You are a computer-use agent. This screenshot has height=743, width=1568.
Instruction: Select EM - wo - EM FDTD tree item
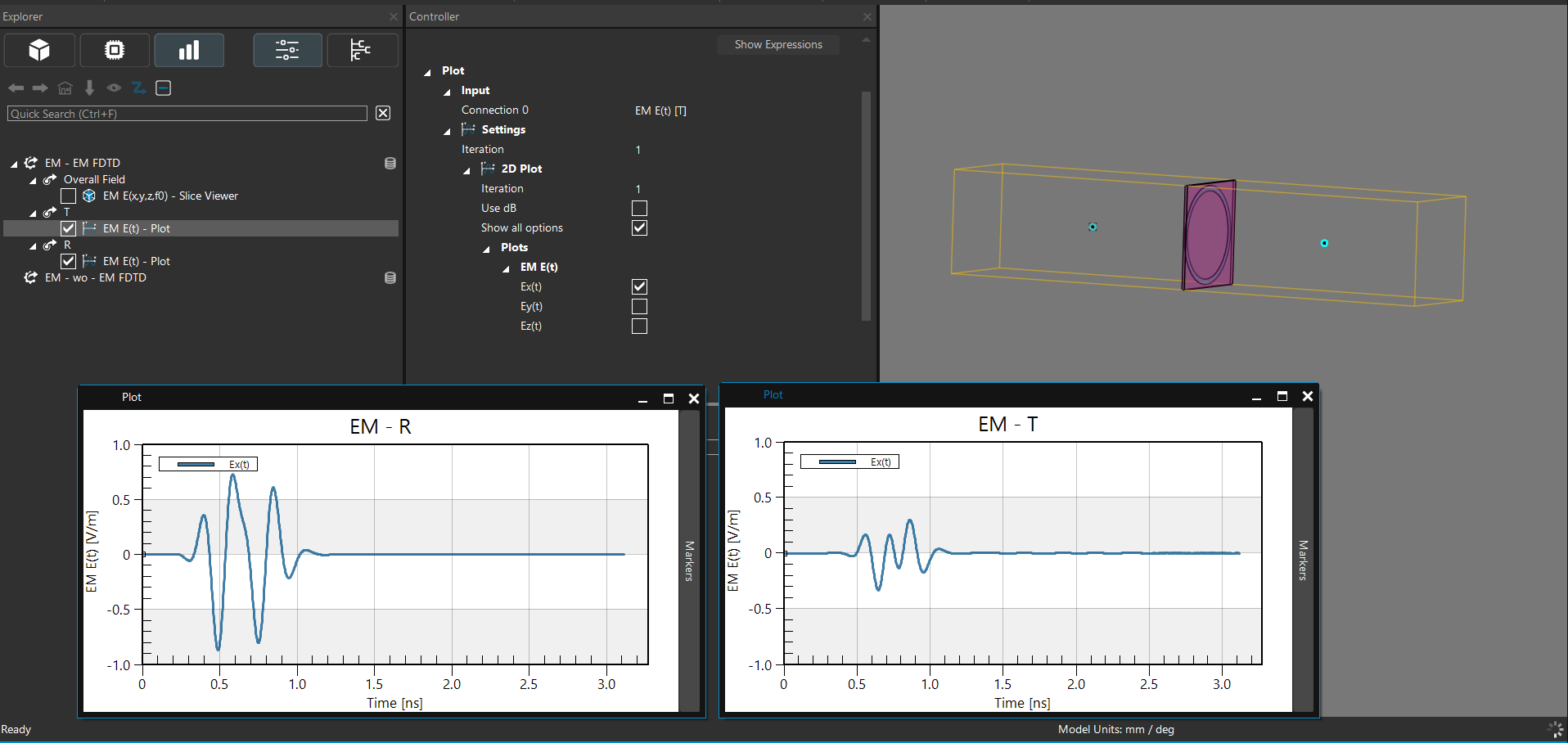click(96, 278)
